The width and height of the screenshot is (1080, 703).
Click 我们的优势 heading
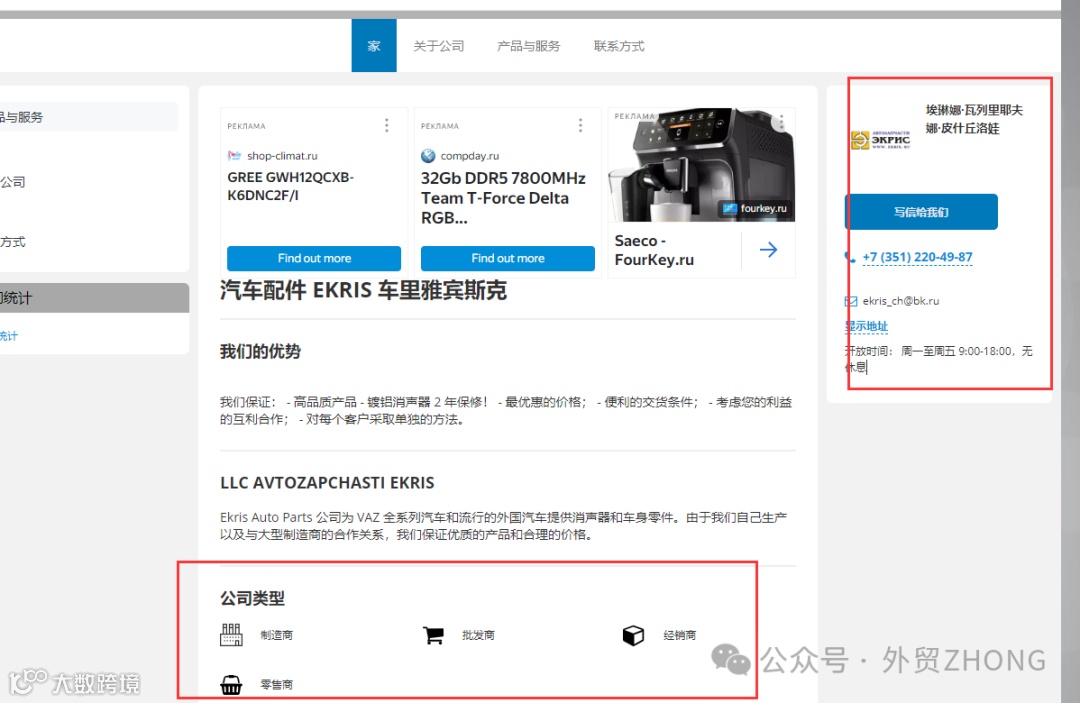pyautogui.click(x=260, y=352)
